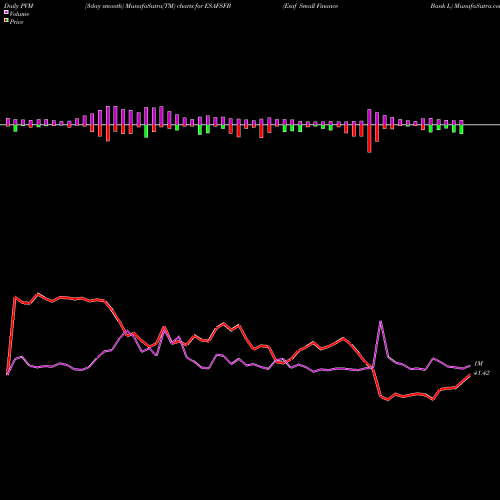The image size is (500, 500).
Task: Click the 'Daily PVM' title text
Action: pyautogui.click(x=19, y=6)
